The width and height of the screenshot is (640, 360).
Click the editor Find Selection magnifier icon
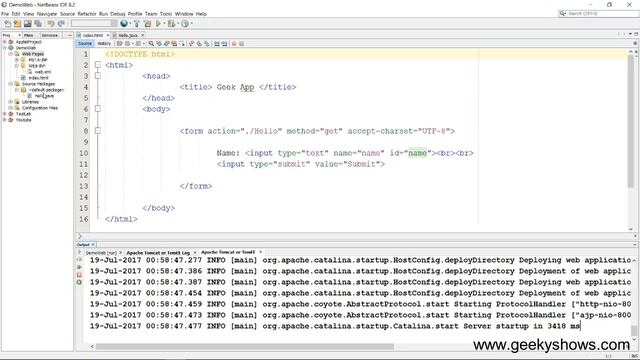[x=151, y=44]
